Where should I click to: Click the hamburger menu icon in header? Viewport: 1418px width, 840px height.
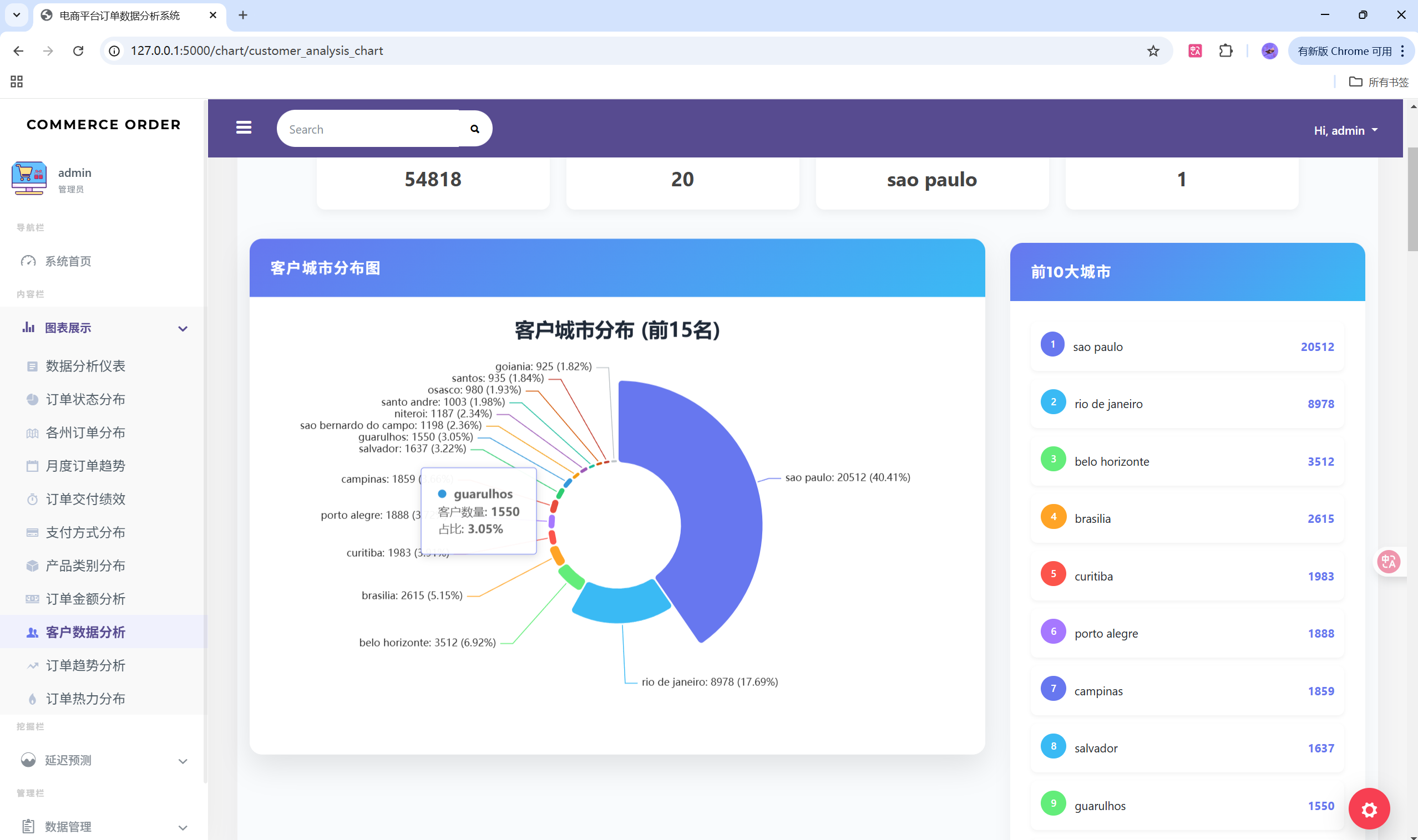(244, 128)
